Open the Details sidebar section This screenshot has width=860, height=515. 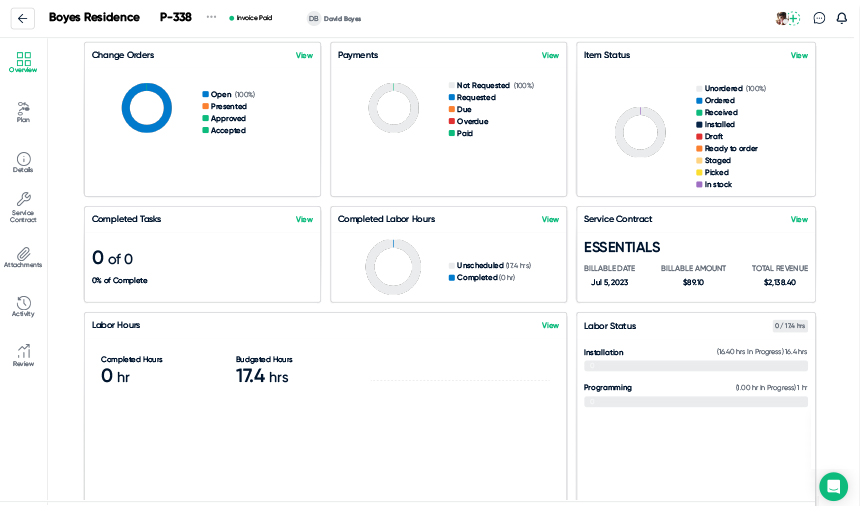23,162
